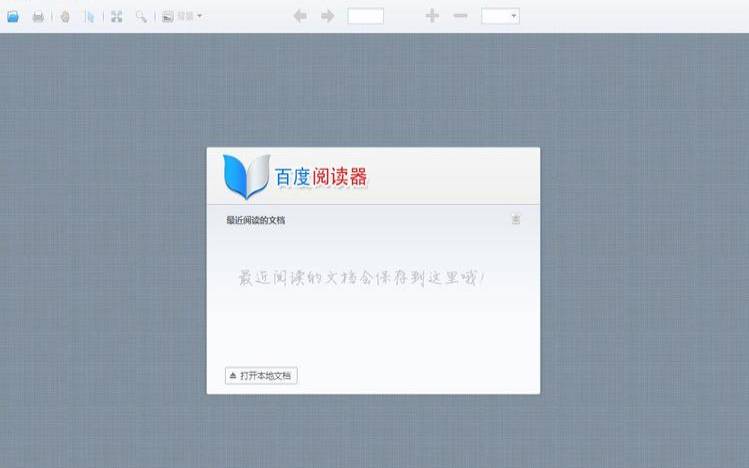Viewport: 749px width, 468px height.
Task: Click the printer icon in the toolbar
Action: [x=38, y=17]
